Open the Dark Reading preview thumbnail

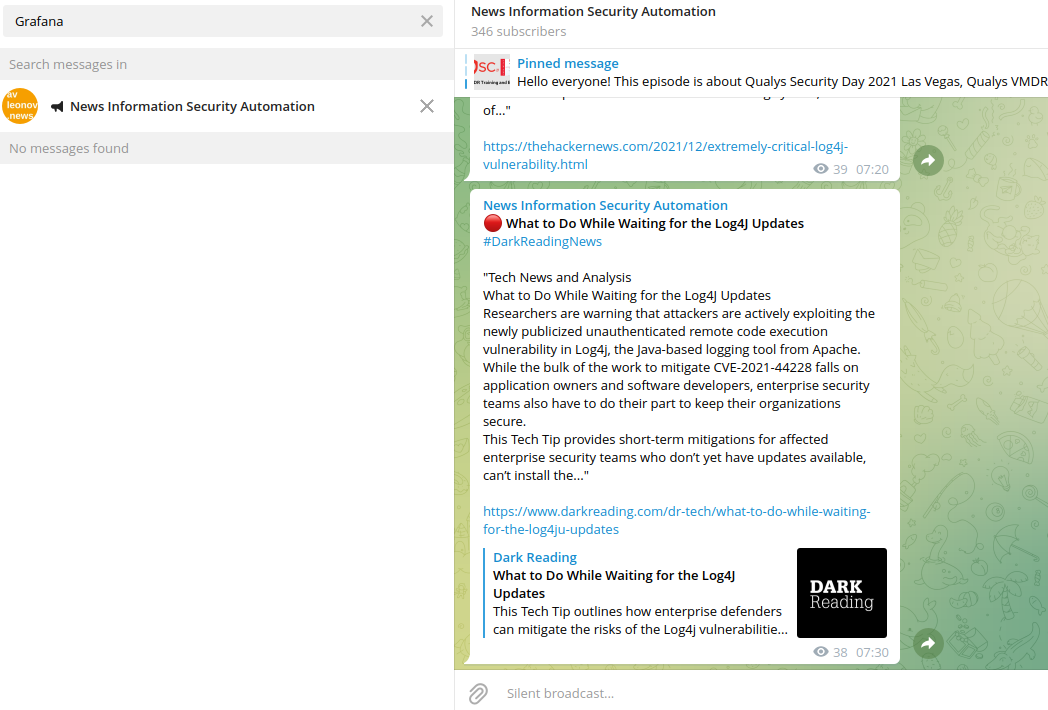(x=841, y=593)
